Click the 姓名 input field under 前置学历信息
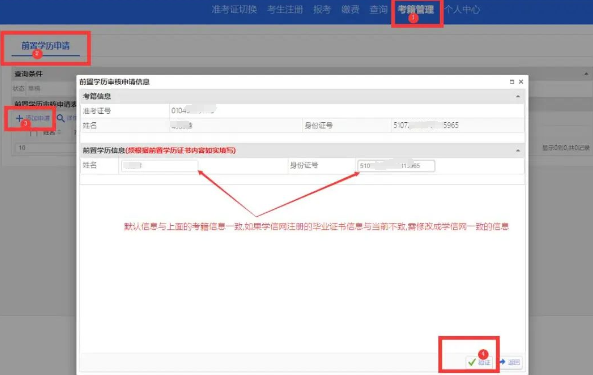Viewport: 593px width, 375px height. tap(159, 166)
